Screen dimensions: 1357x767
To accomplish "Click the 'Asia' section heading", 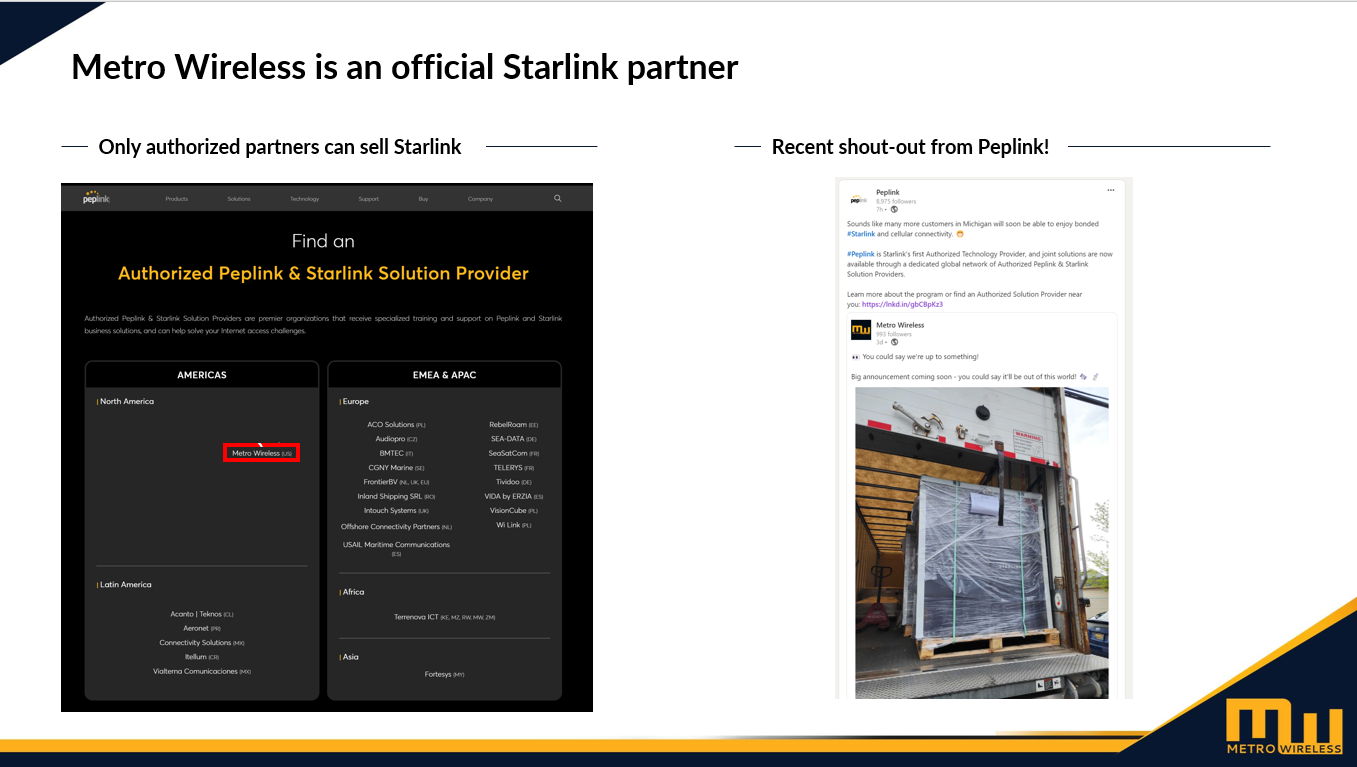I will point(350,657).
